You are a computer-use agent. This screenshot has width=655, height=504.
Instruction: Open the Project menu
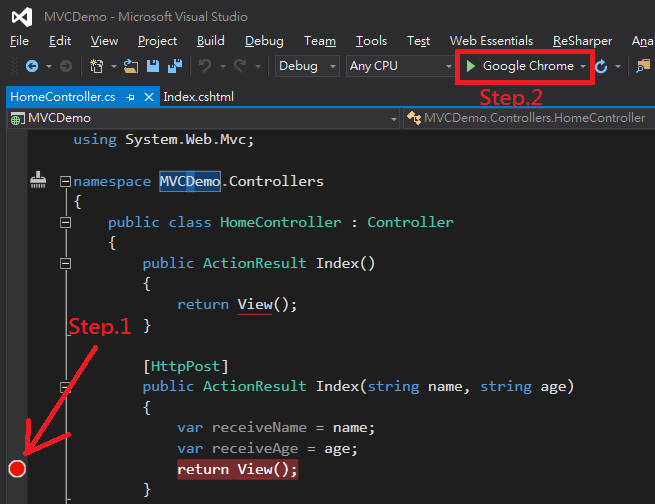tap(157, 41)
